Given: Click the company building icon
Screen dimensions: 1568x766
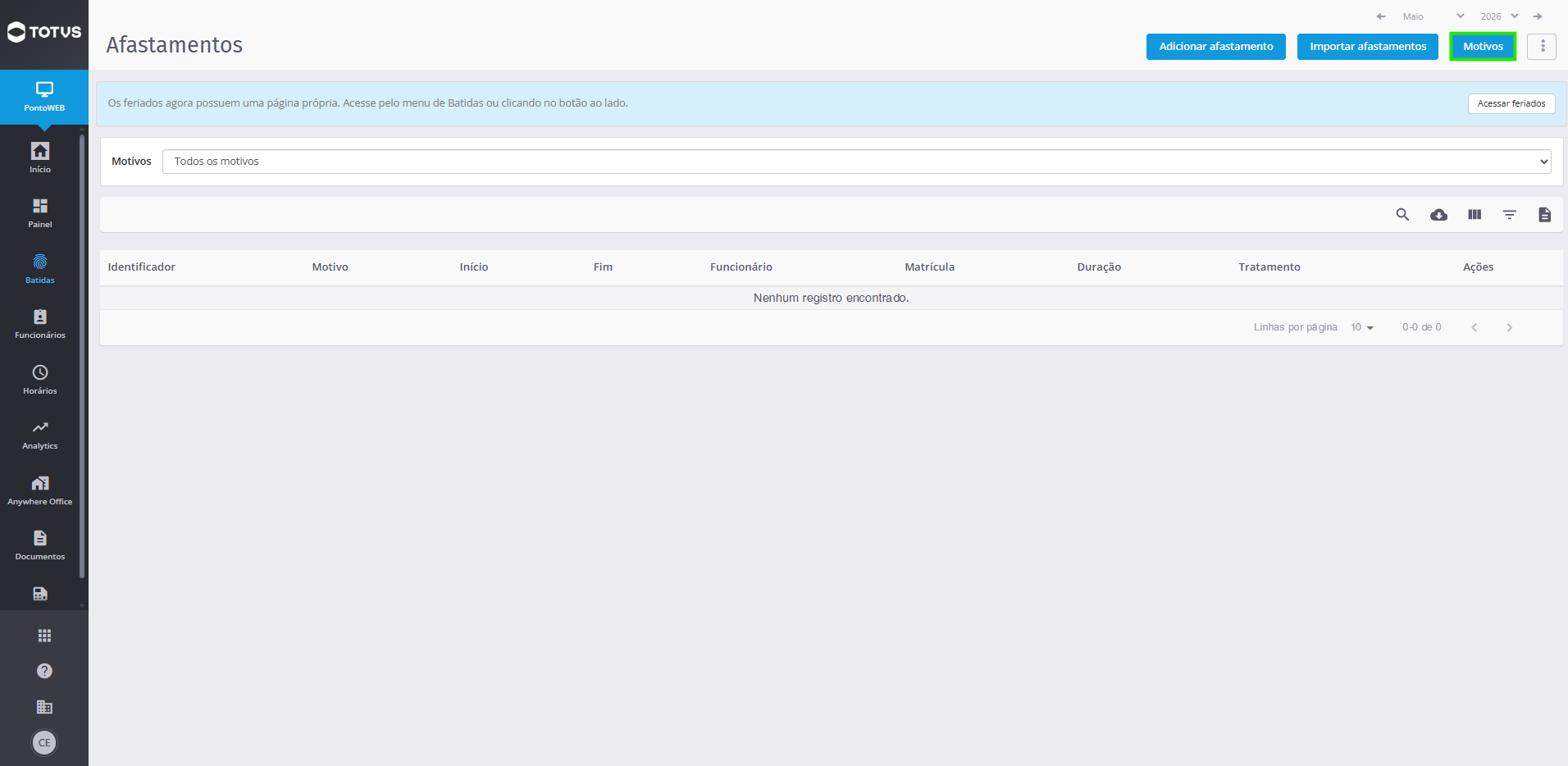Looking at the screenshot, I should [x=44, y=707].
